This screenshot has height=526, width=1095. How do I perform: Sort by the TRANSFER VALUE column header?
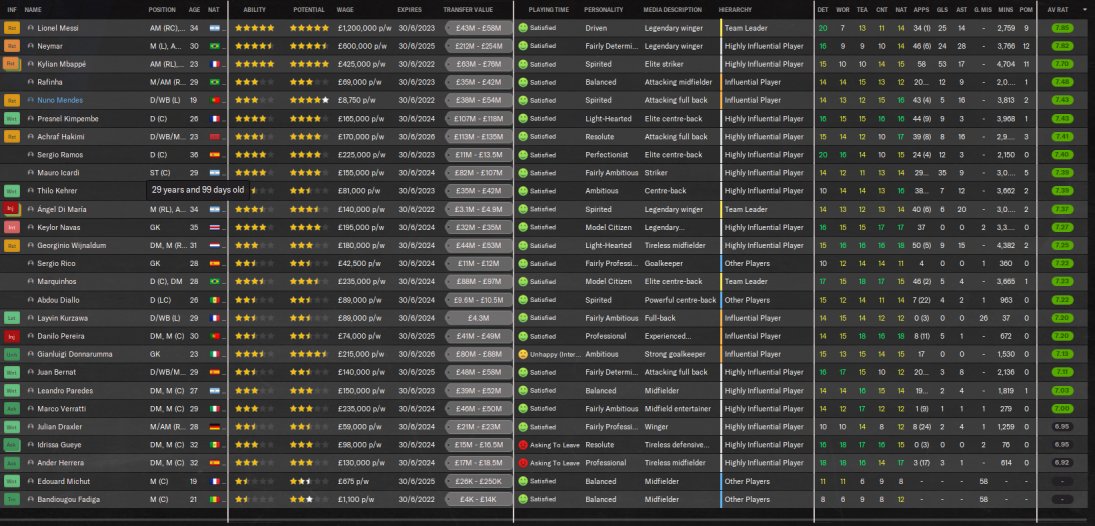[468, 10]
